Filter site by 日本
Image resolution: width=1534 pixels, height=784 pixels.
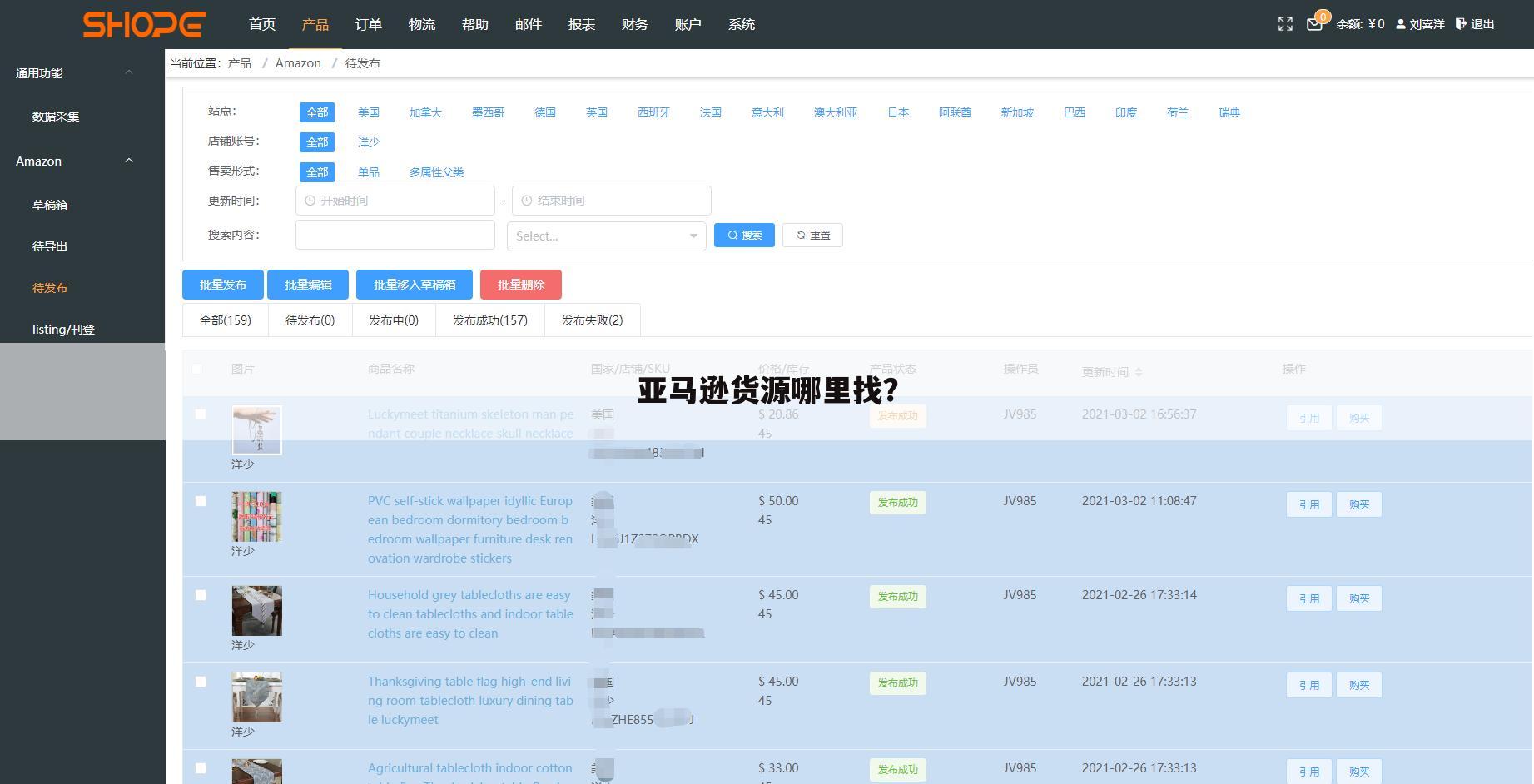[898, 112]
